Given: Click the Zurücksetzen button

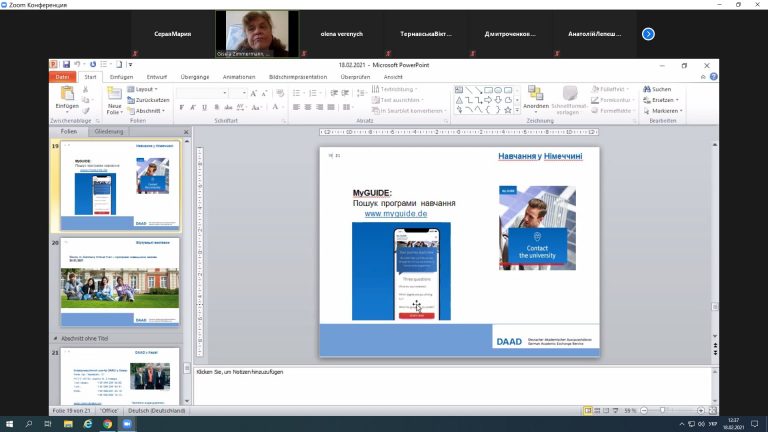Looking at the screenshot, I should (148, 100).
